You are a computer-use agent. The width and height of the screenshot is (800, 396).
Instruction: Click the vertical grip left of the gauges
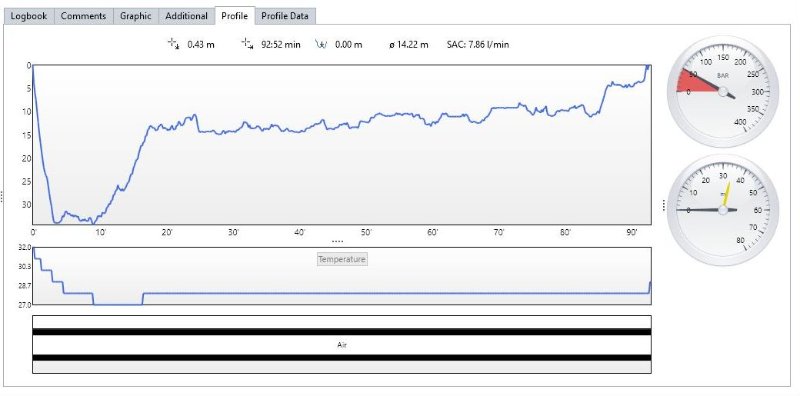[663, 205]
